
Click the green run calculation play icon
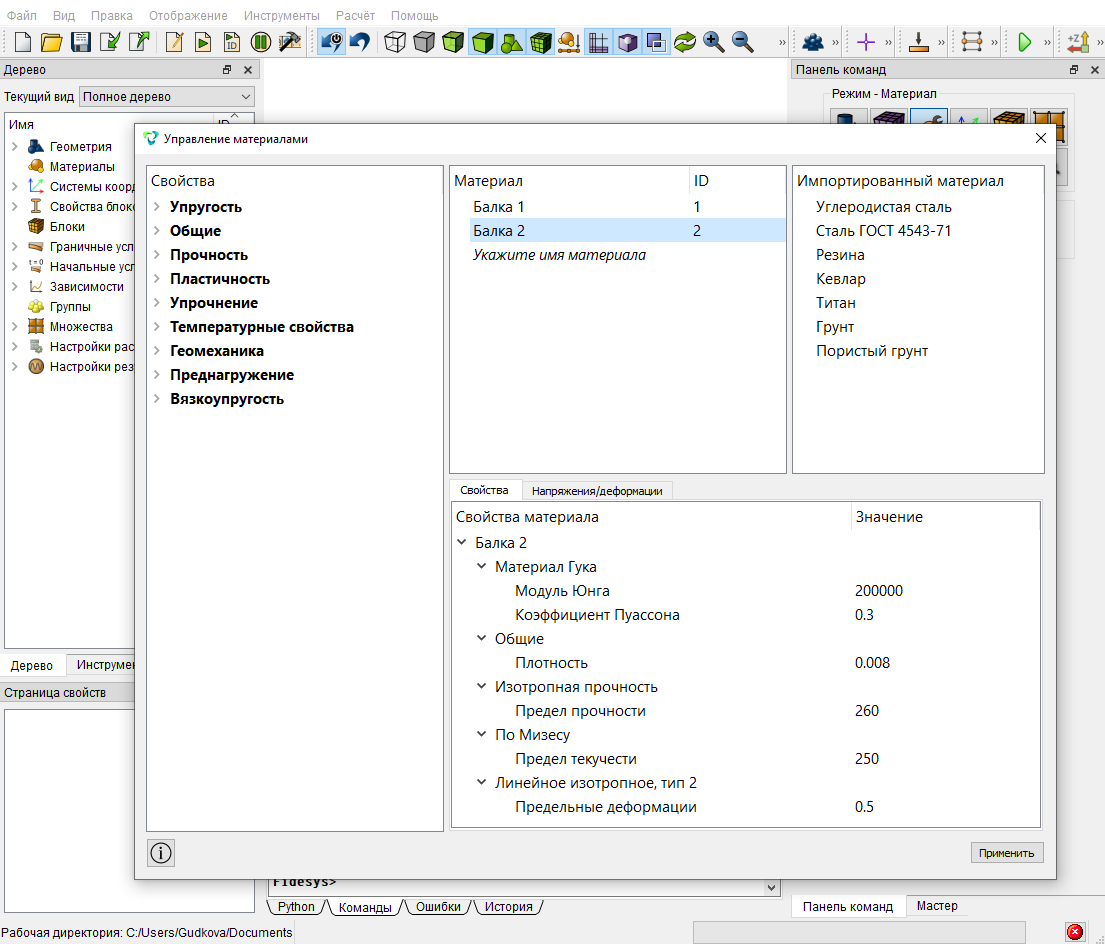(x=1025, y=42)
